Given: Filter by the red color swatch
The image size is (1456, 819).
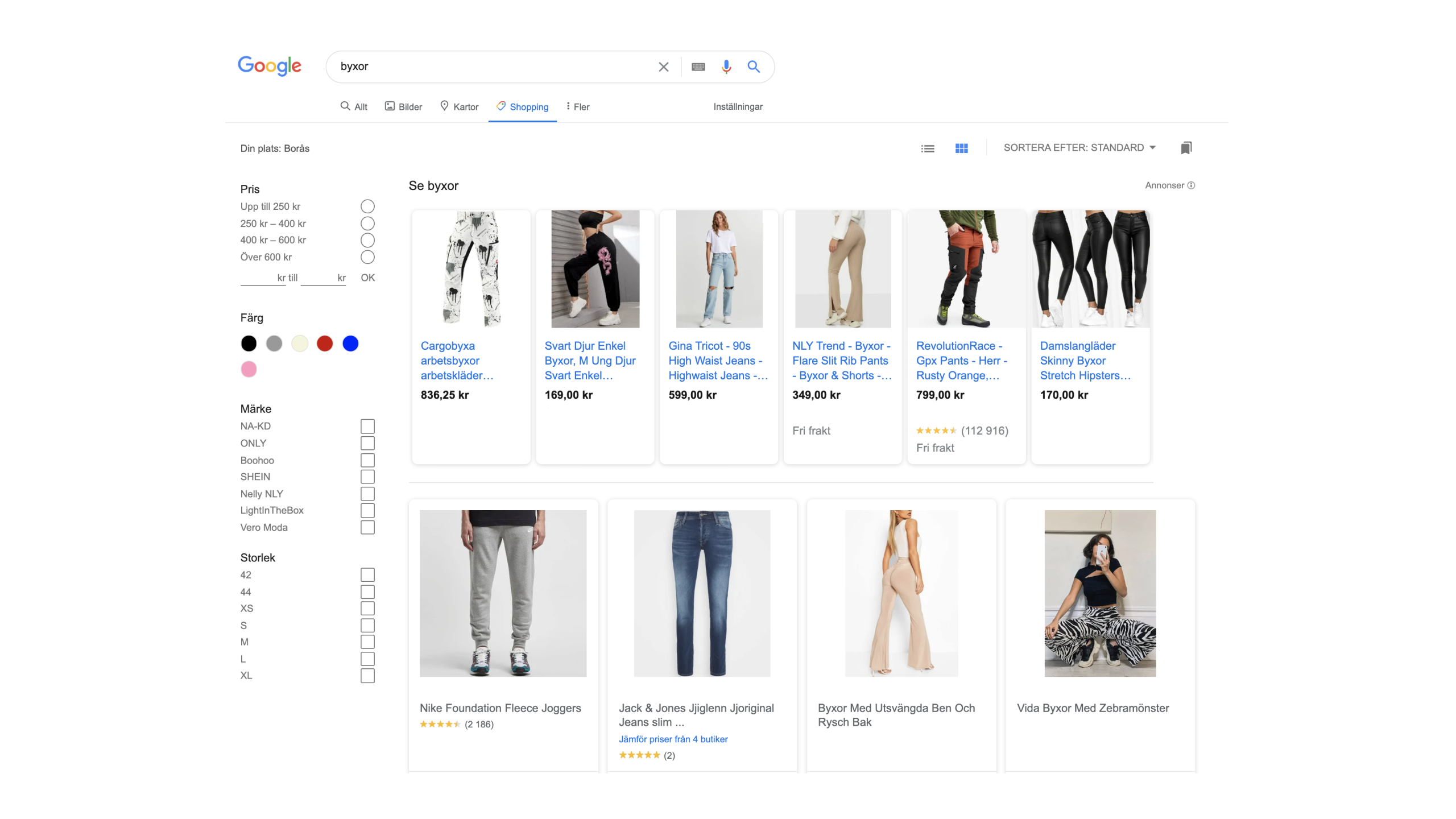Looking at the screenshot, I should (325, 344).
